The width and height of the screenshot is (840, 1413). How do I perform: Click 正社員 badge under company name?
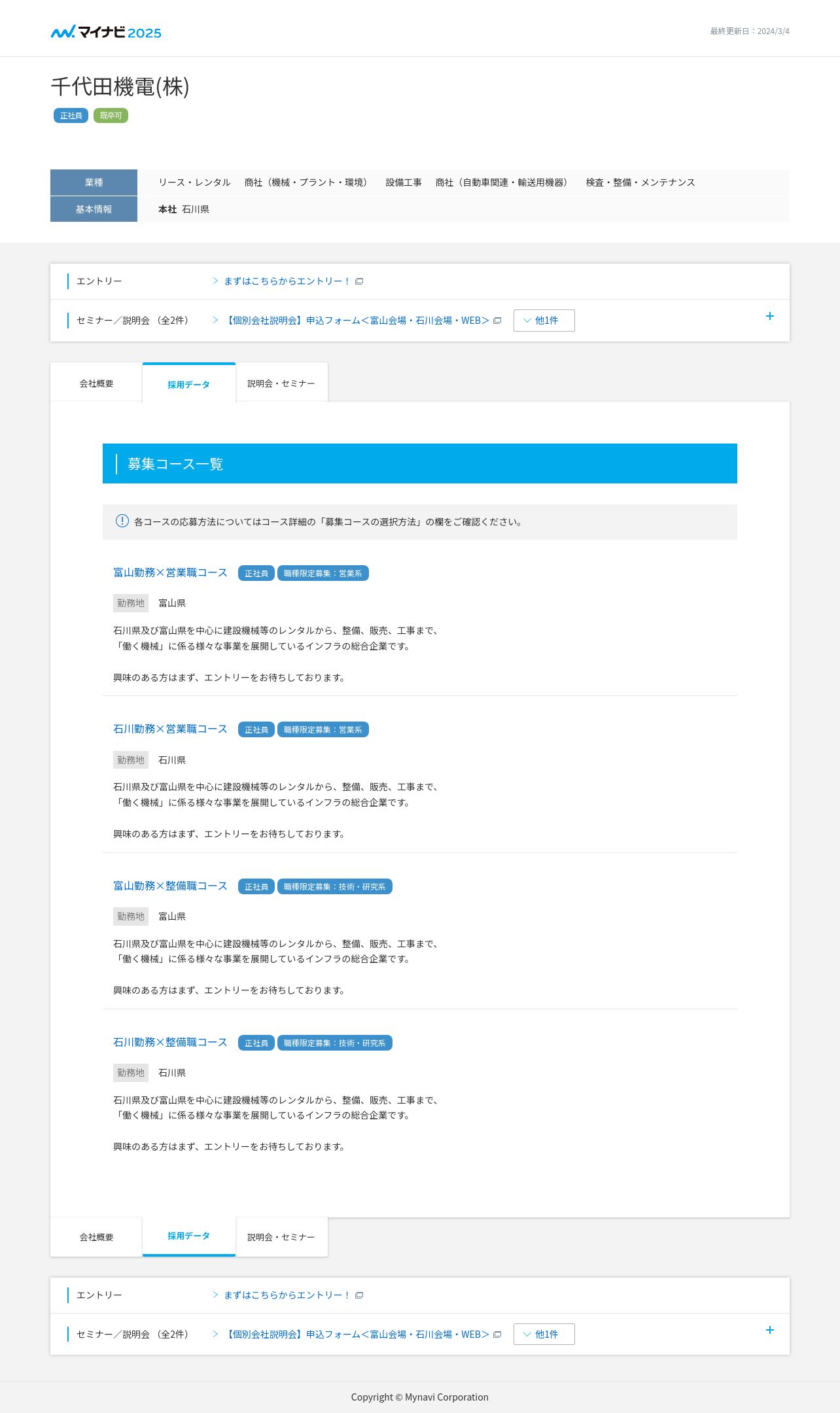[71, 116]
